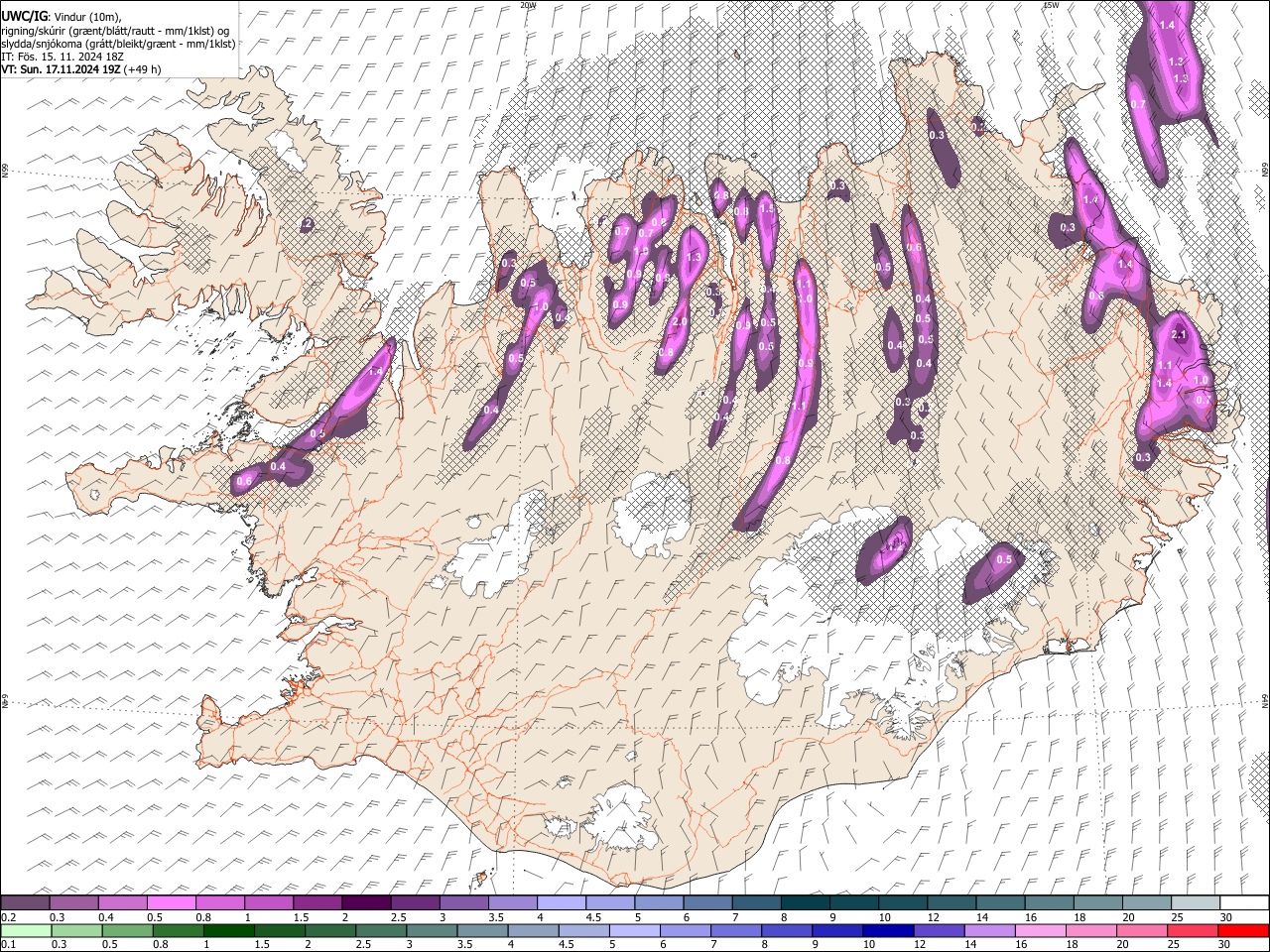Click the 'VT: Sun. 17.11.2024 19Z (+49 h)' line
The height and width of the screenshot is (952, 1270).
tap(81, 69)
